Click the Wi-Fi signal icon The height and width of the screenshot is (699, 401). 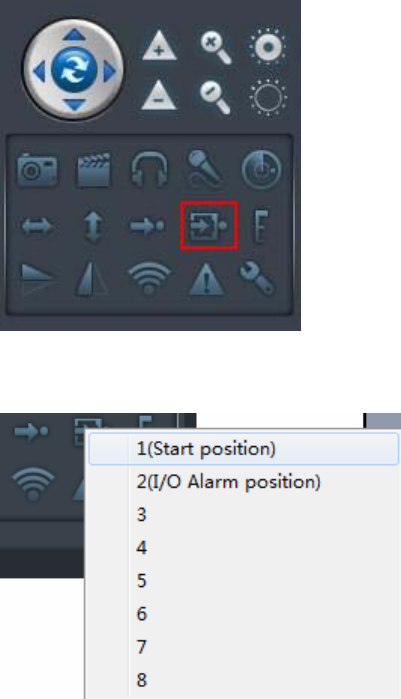[x=149, y=279]
